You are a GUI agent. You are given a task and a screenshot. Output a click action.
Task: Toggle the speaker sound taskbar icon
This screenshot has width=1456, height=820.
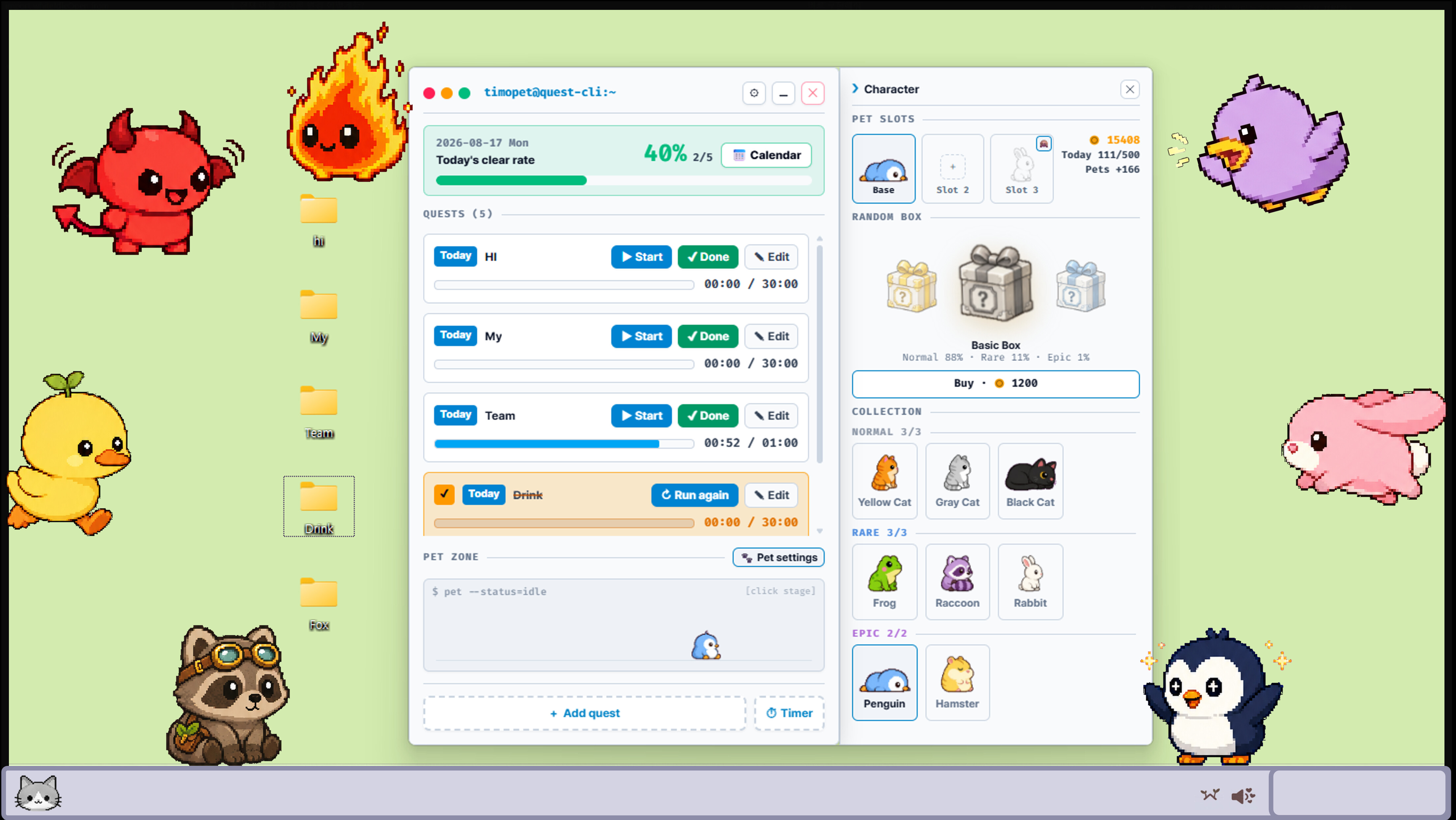(1243, 796)
